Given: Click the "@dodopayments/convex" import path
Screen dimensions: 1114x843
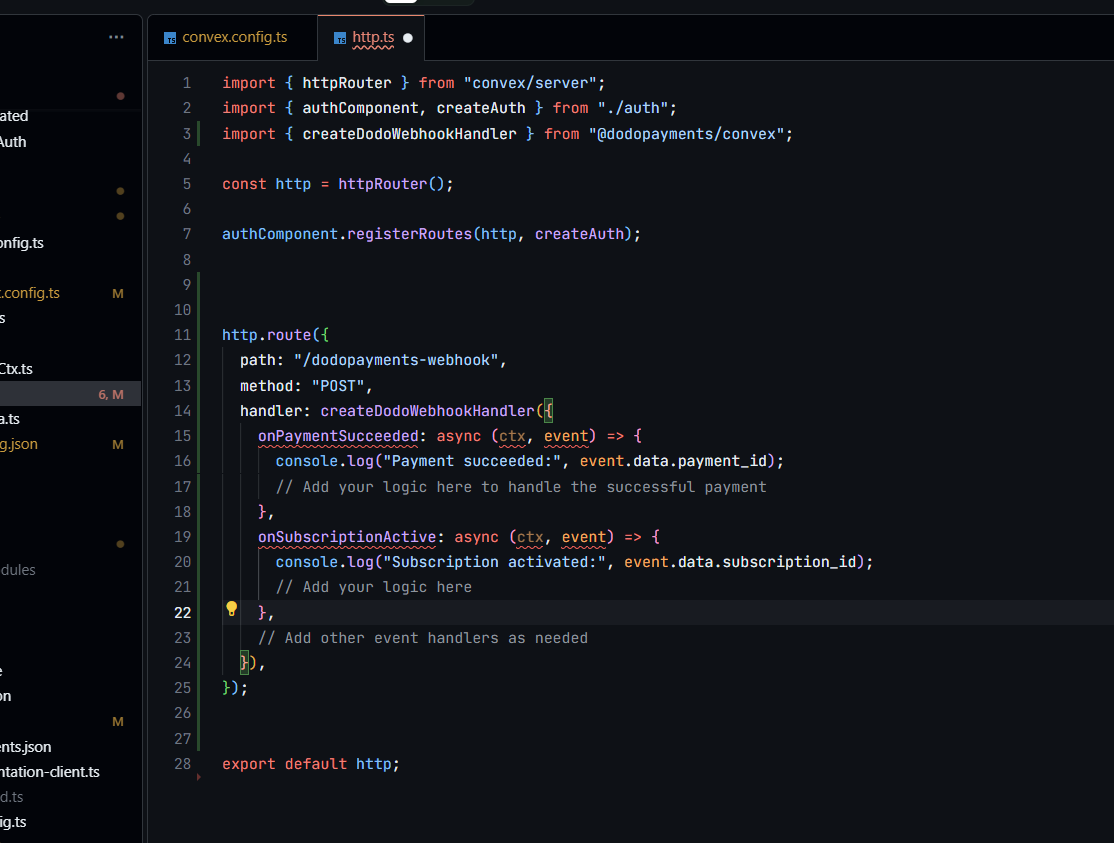Looking at the screenshot, I should 685,133.
